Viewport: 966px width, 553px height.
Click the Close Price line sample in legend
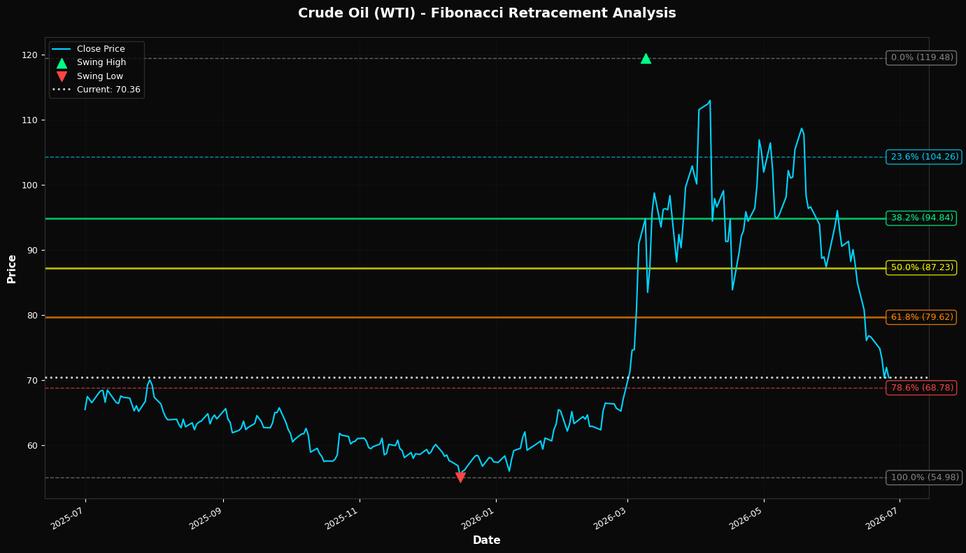click(x=62, y=49)
